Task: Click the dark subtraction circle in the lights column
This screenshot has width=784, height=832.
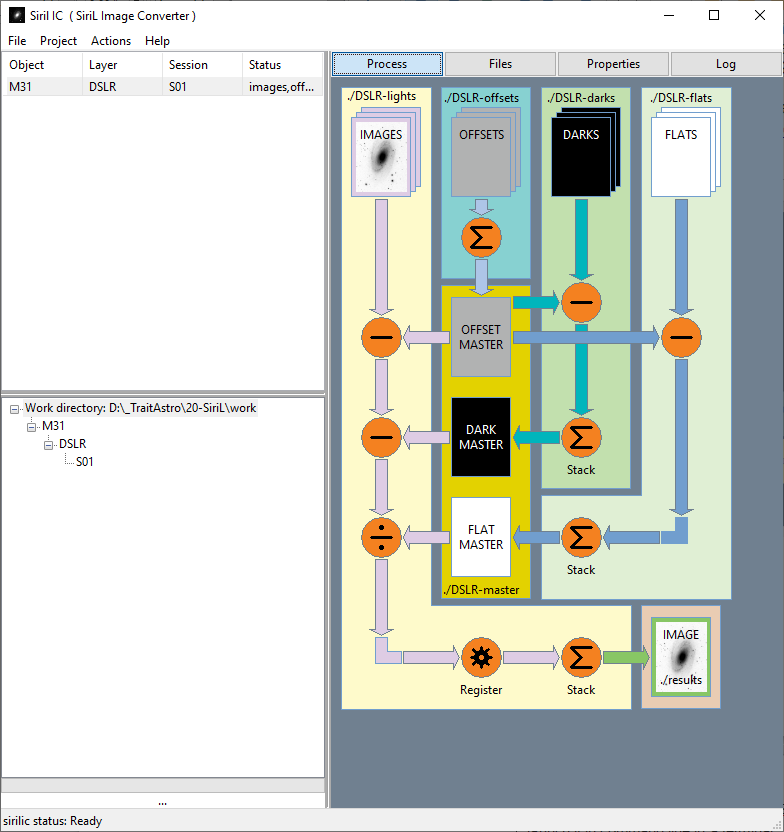Action: pyautogui.click(x=381, y=437)
